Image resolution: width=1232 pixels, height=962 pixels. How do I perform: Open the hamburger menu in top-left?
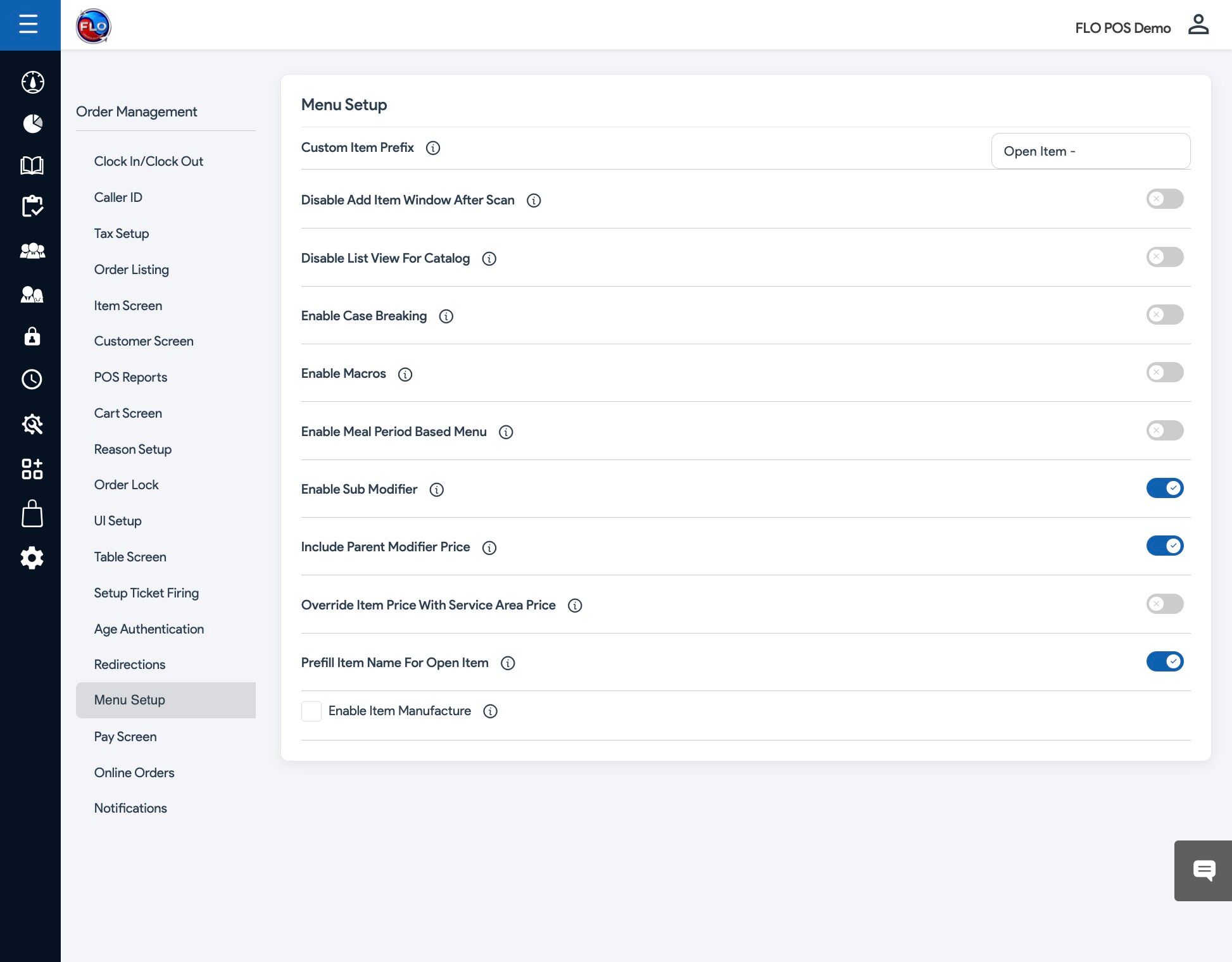point(28,25)
